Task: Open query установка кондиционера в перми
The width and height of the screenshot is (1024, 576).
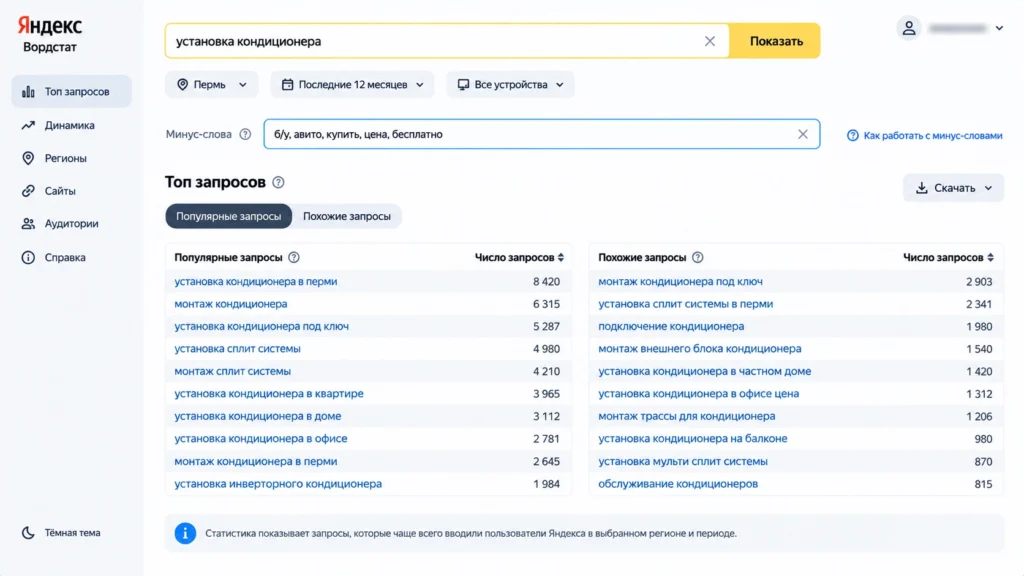Action: click(x=255, y=281)
